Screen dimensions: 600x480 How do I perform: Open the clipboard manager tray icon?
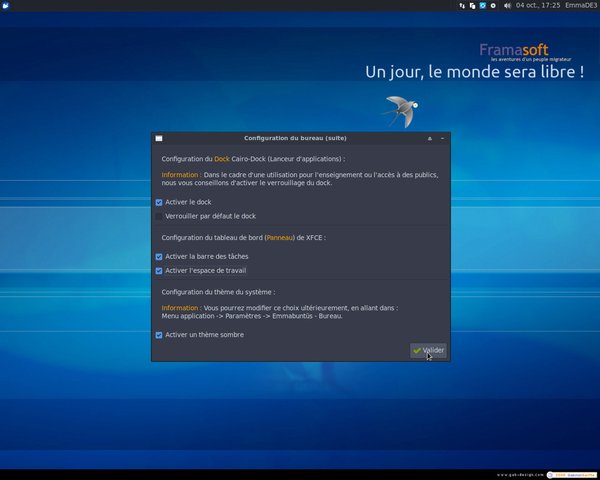(473, 6)
